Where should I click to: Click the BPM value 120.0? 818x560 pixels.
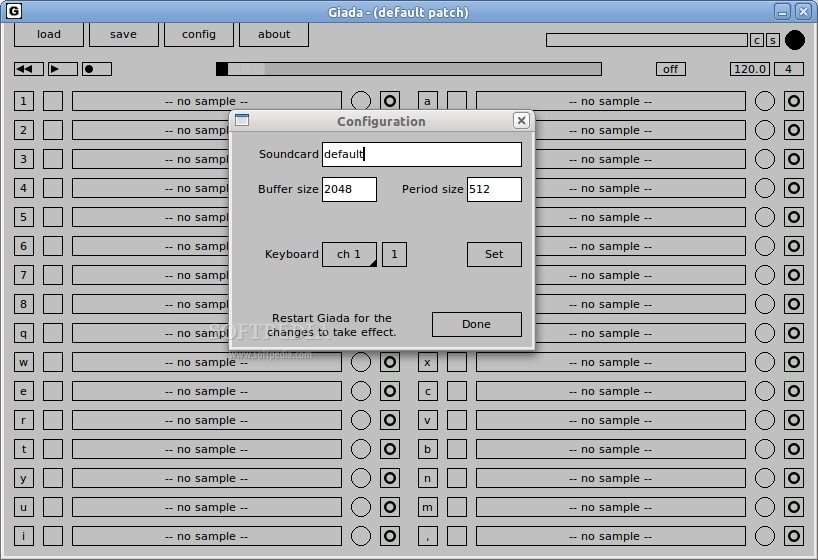tap(750, 69)
